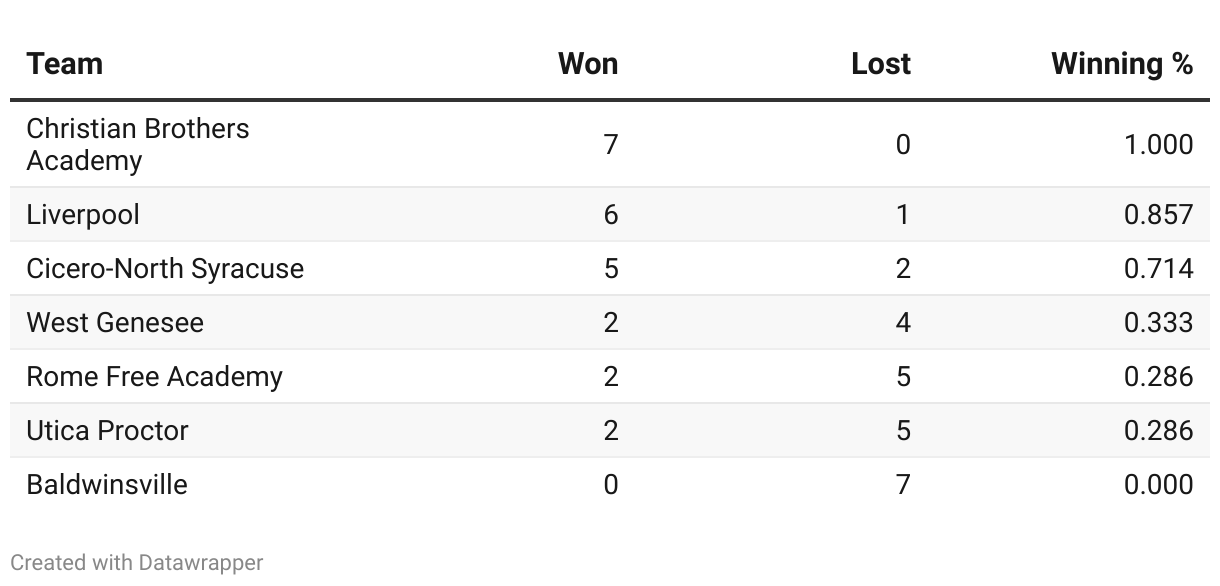Screen dimensions: 1220x586
Task: Click Baldwinsville's 7 losses cell
Action: point(903,485)
